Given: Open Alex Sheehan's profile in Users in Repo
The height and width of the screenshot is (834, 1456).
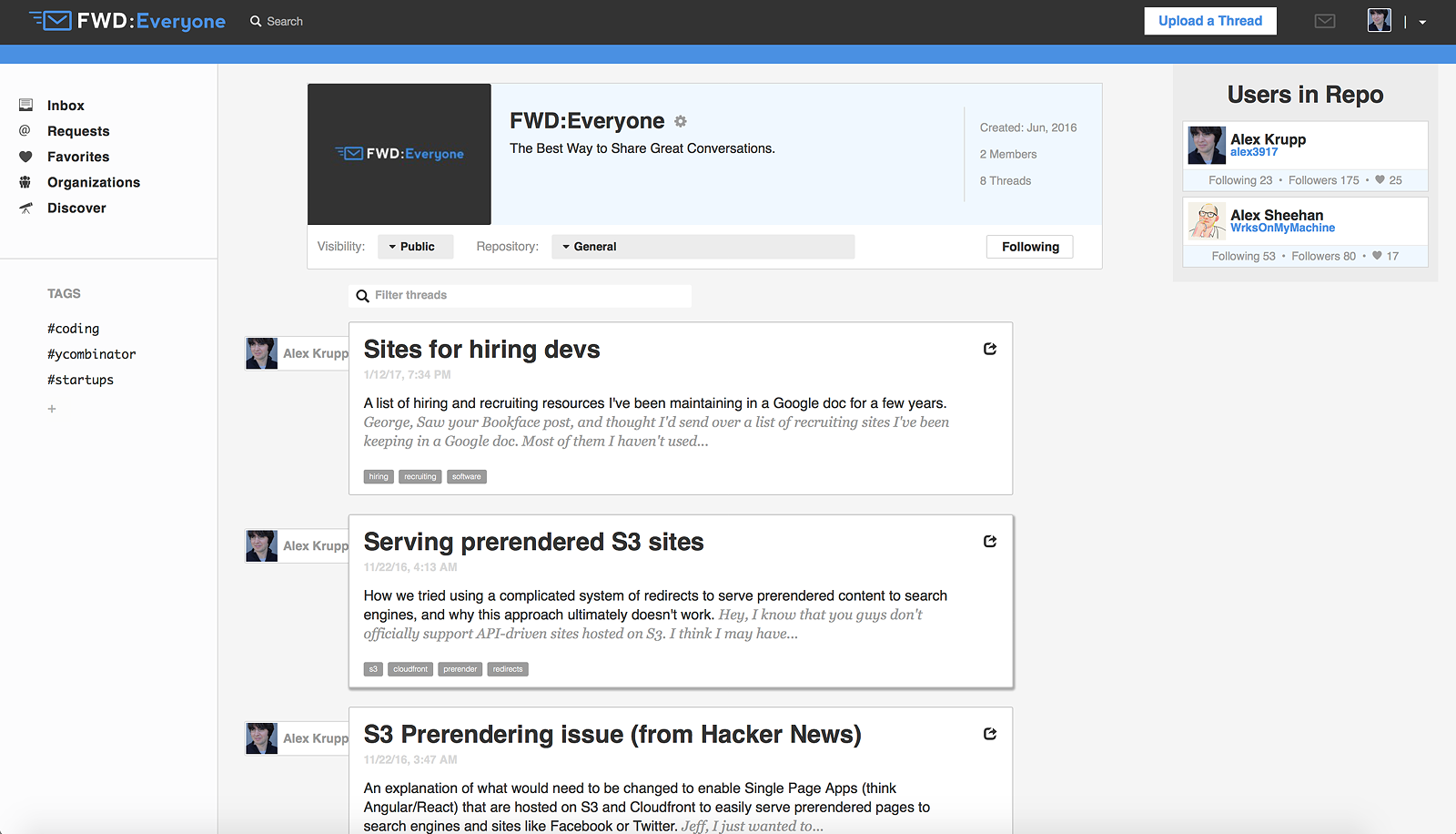Looking at the screenshot, I should click(1277, 215).
